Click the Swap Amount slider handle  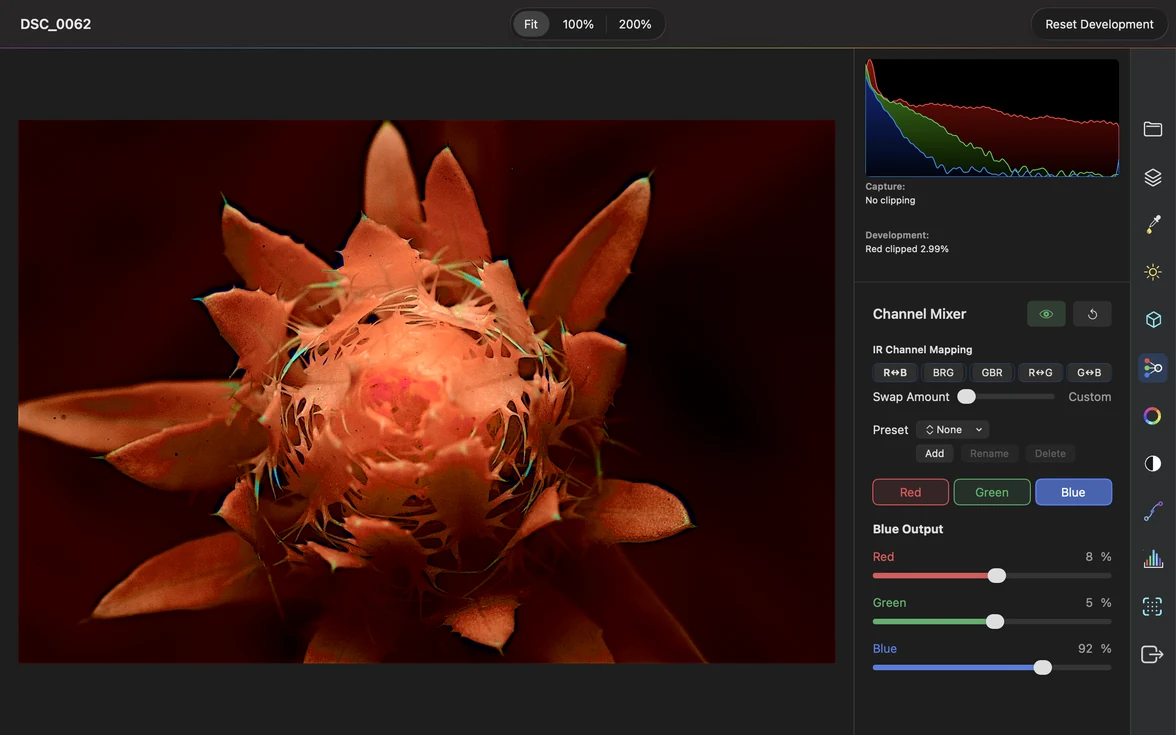coord(967,397)
